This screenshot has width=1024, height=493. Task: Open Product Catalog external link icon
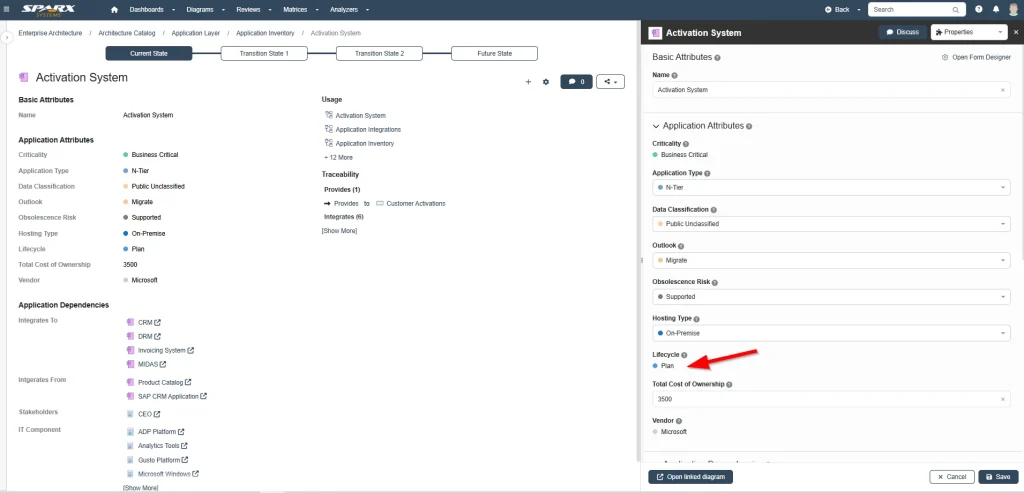click(x=189, y=382)
